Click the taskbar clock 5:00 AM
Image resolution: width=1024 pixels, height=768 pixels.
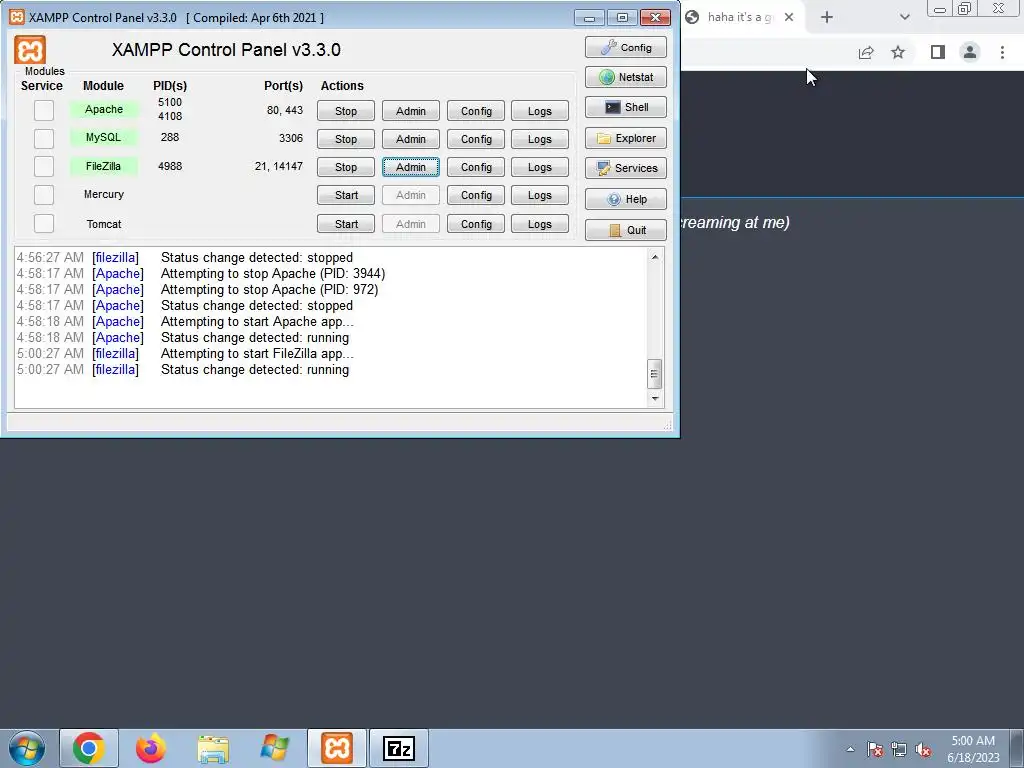click(973, 741)
